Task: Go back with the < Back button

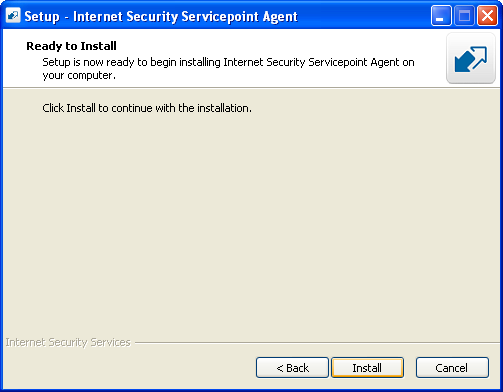Action: (x=292, y=368)
